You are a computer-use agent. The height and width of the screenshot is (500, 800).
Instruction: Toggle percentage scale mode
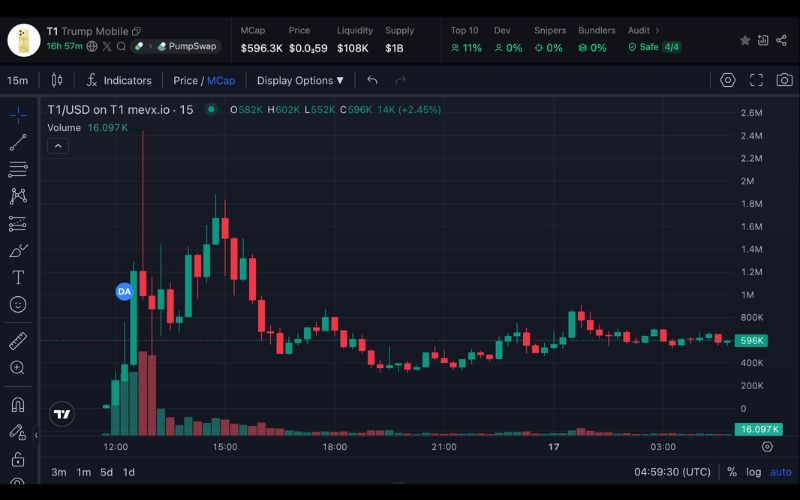coord(732,472)
